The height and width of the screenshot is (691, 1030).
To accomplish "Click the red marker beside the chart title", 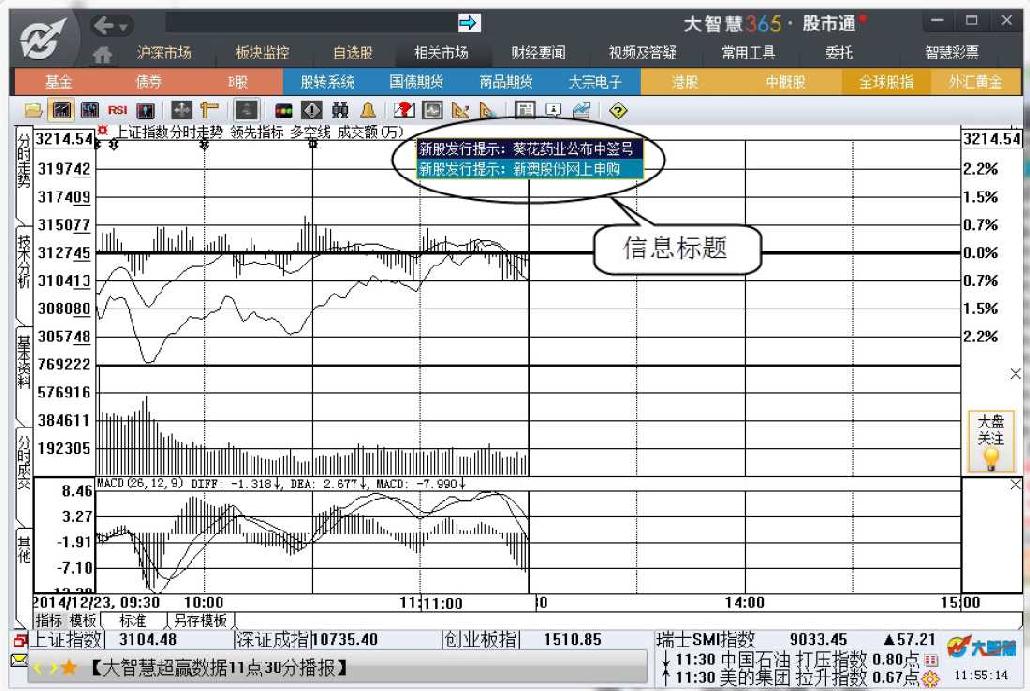I will [x=102, y=131].
